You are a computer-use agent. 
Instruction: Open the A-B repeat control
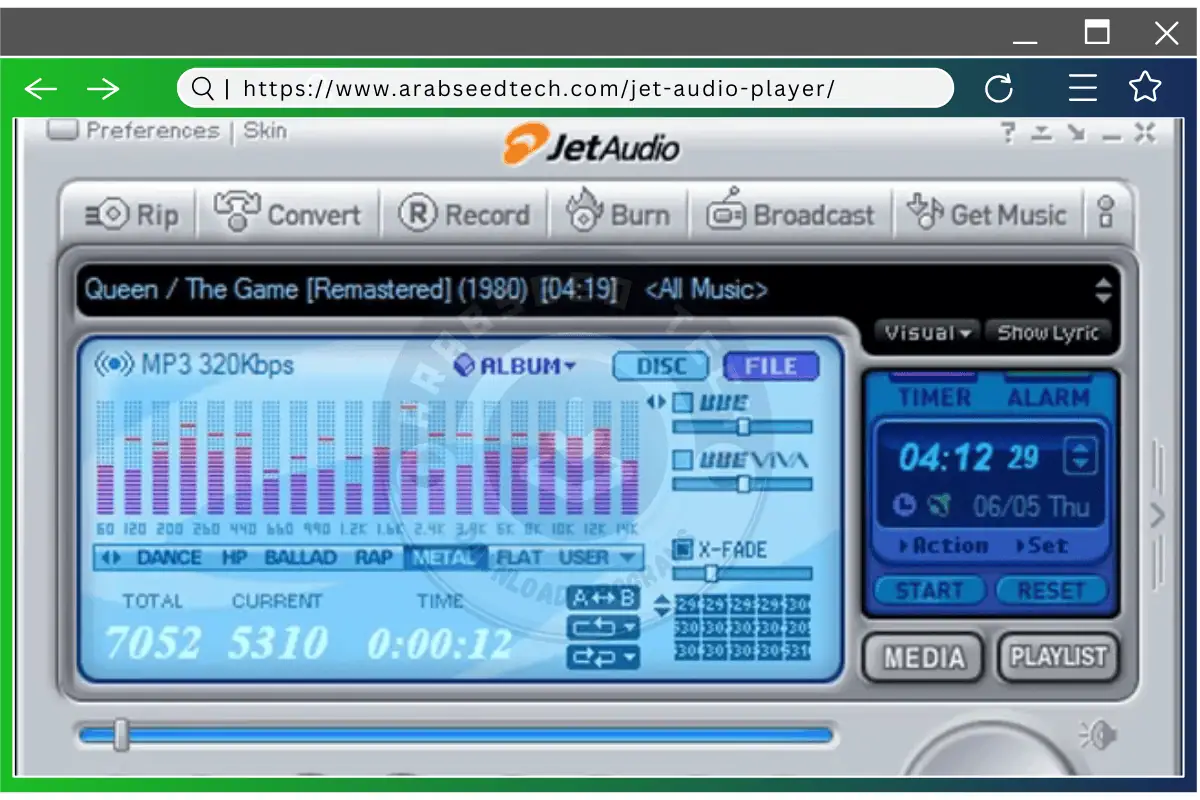[x=603, y=597]
